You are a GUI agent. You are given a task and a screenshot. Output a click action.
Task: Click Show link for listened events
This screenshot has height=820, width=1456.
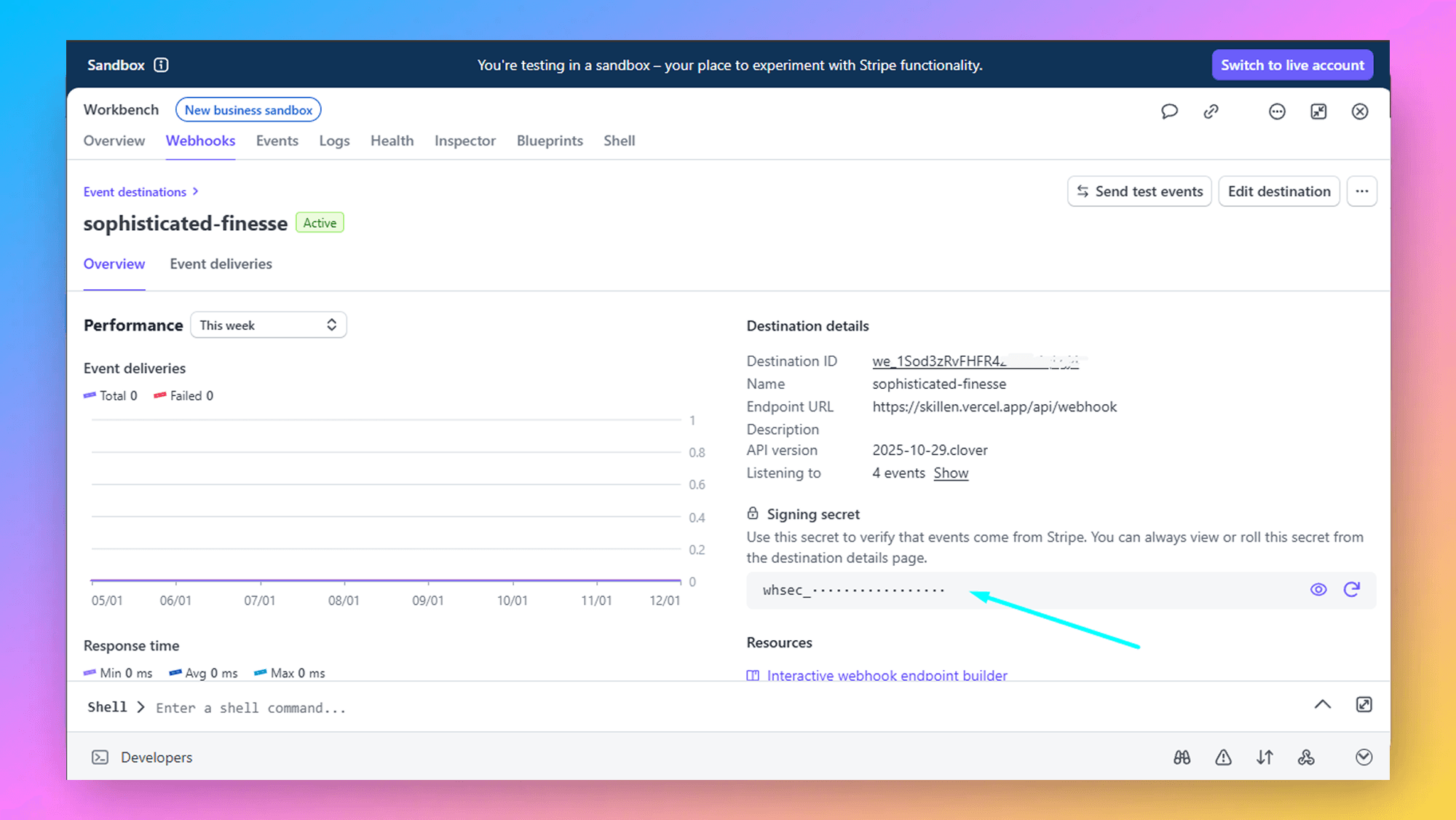pyautogui.click(x=951, y=473)
